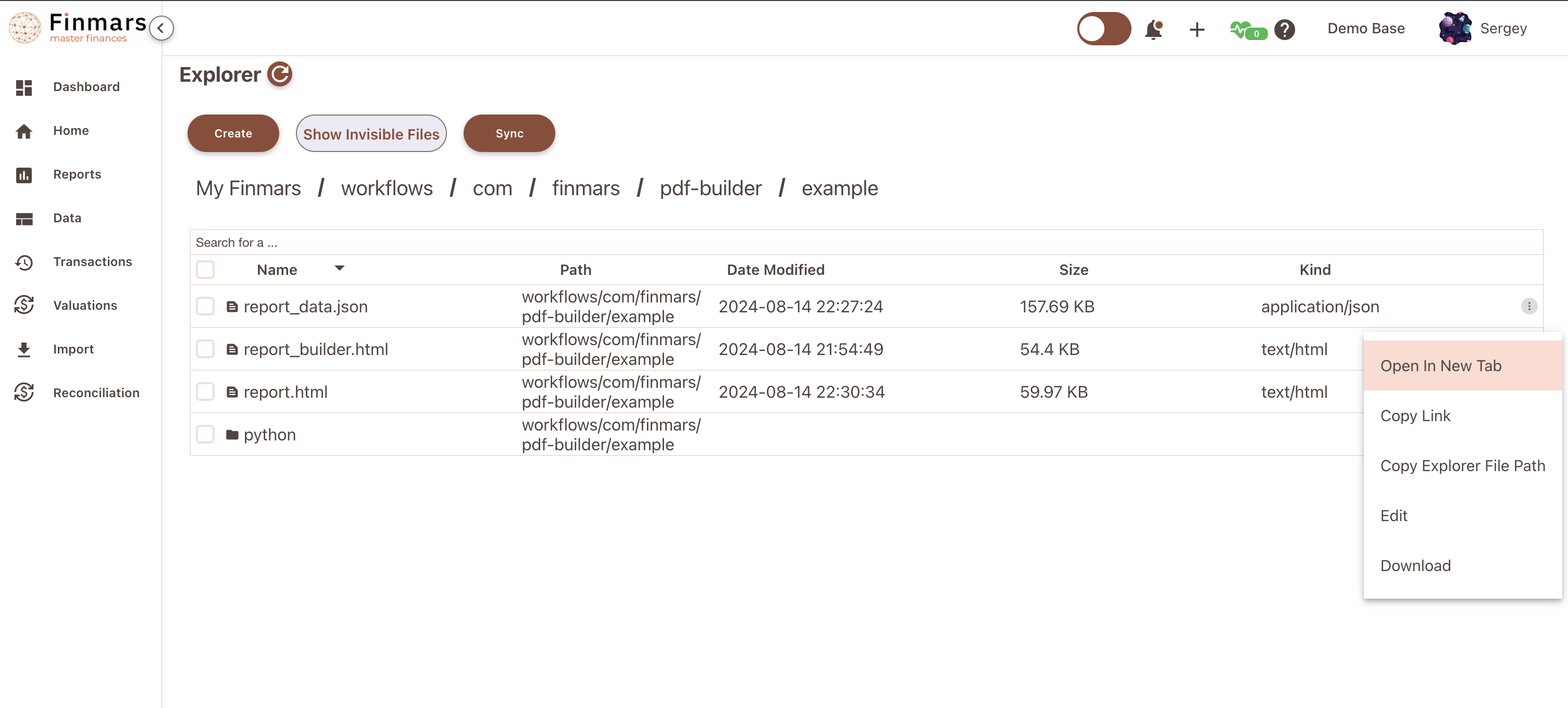
Task: Navigate to com breadcrumb
Action: click(x=492, y=188)
